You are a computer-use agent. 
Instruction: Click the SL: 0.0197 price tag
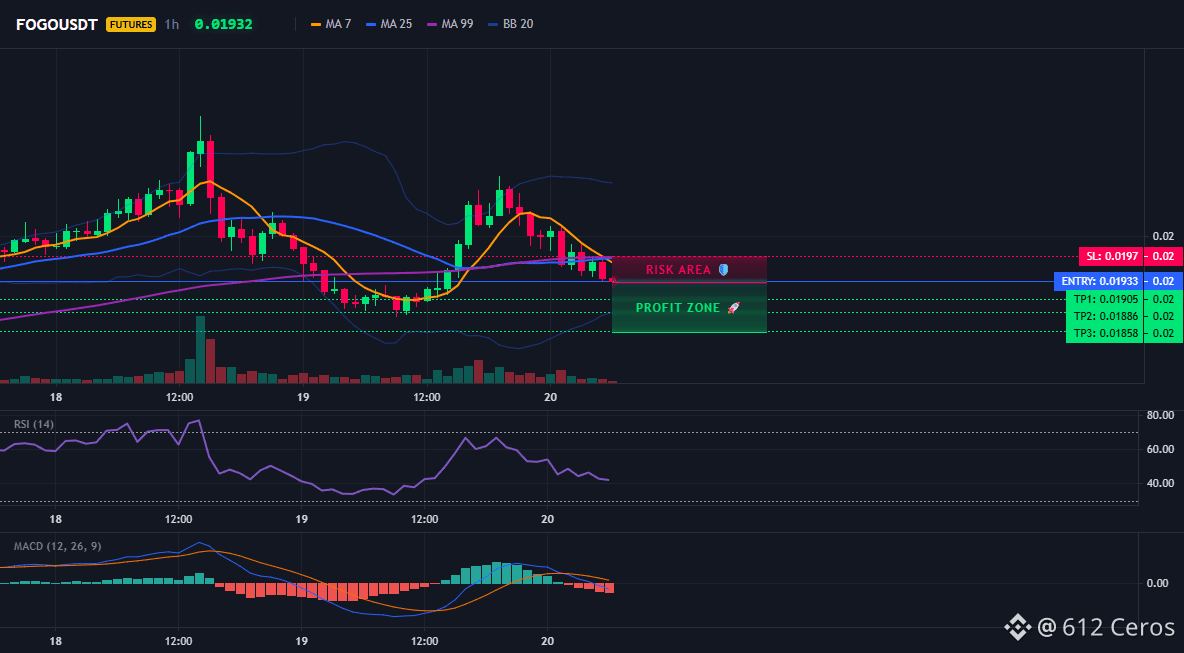1110,256
